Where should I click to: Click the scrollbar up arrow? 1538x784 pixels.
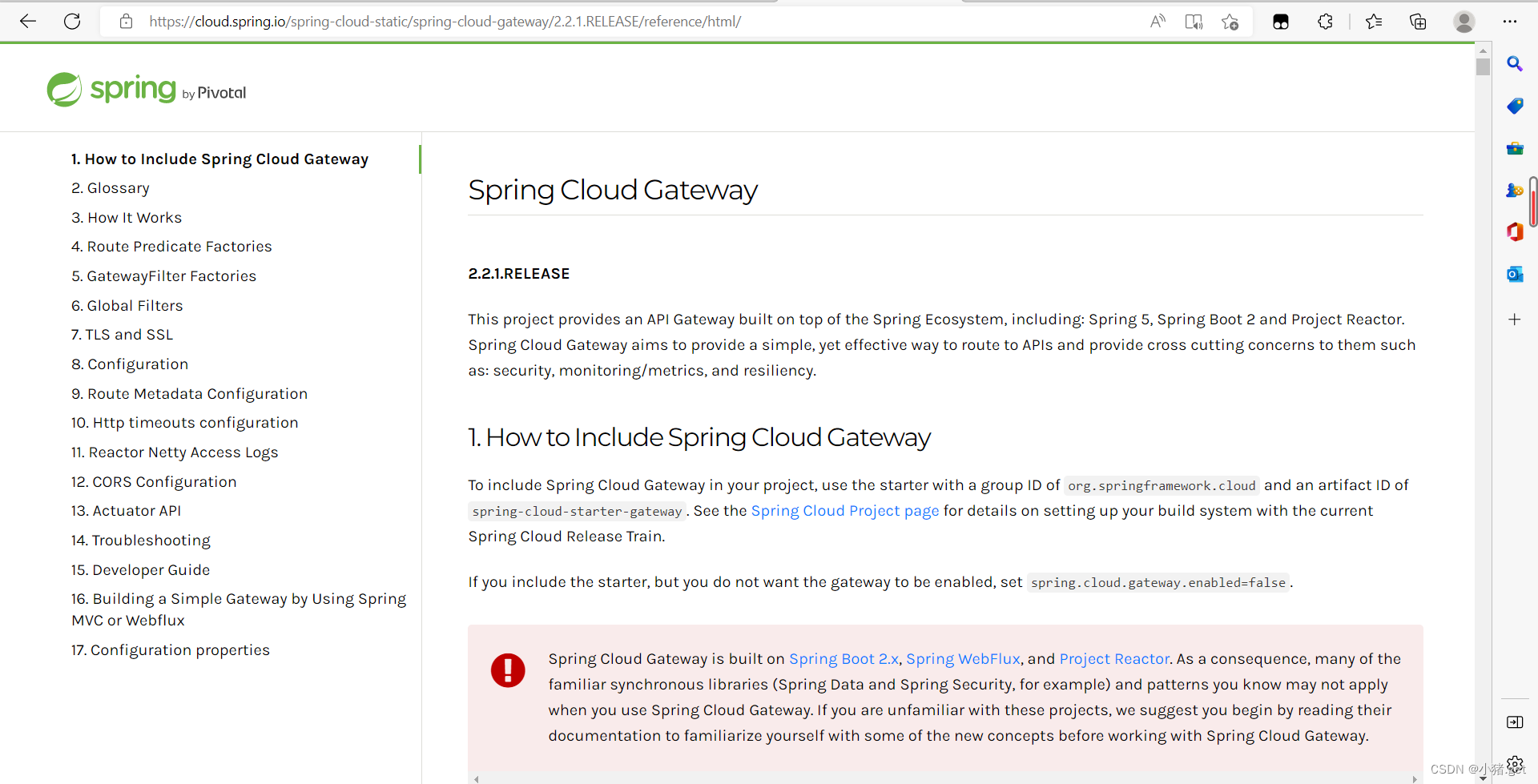point(1483,50)
